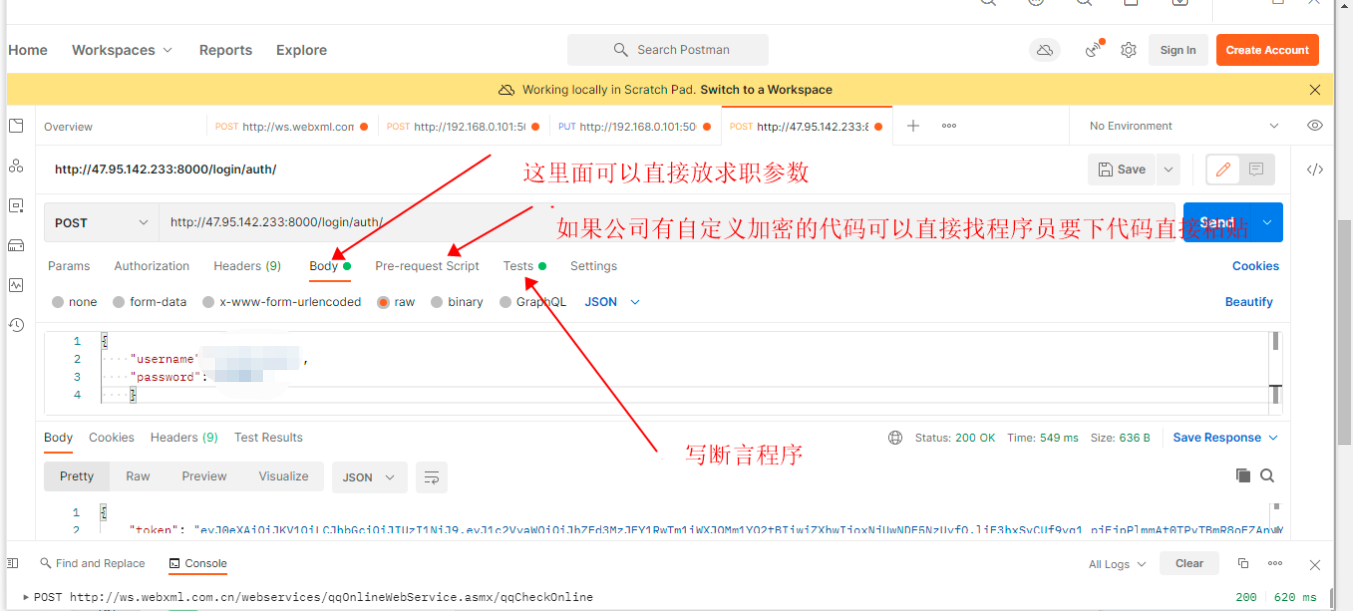Open the All Logs filter dropdown
Viewport: 1353px width, 611px height.
[1117, 564]
